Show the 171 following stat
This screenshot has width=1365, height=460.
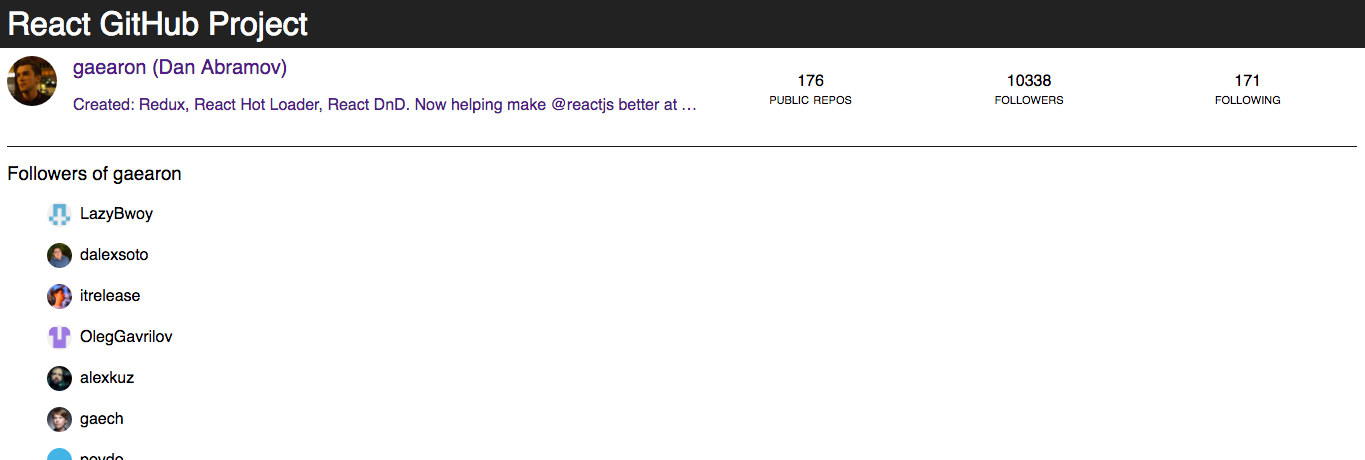1247,89
